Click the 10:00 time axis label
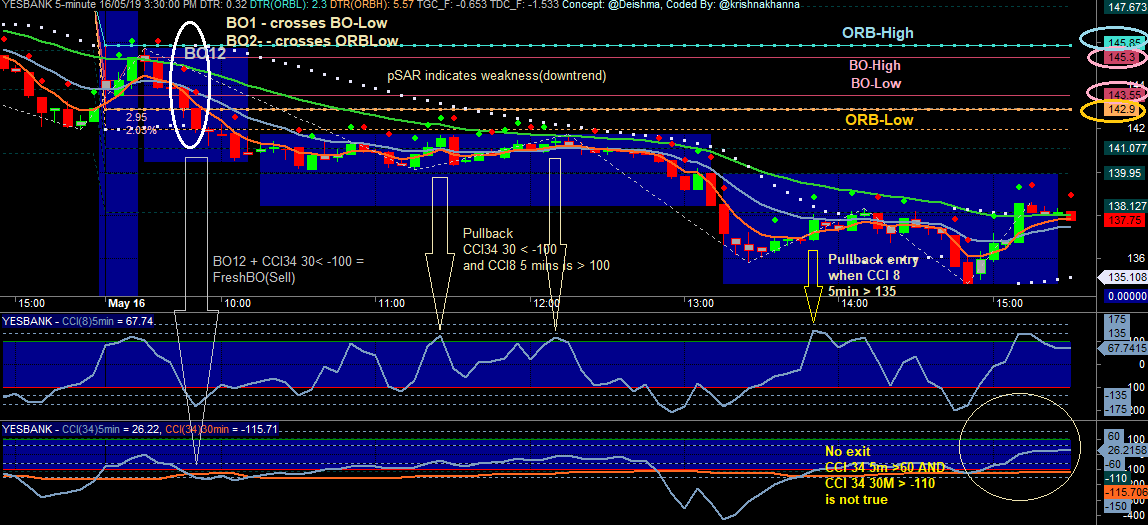The height and width of the screenshot is (525, 1148). pos(237,302)
